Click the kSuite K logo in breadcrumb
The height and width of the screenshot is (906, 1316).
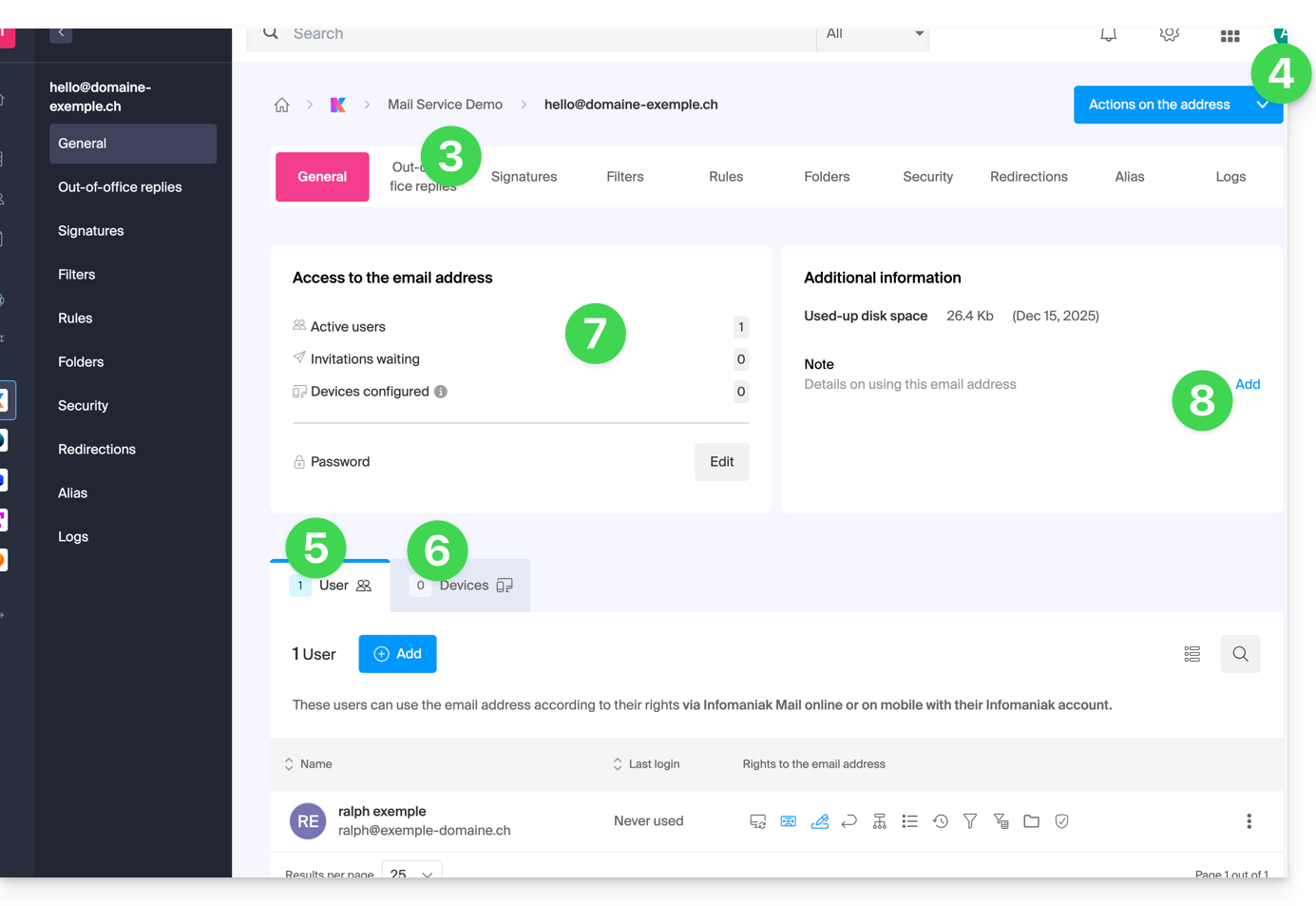coord(337,106)
